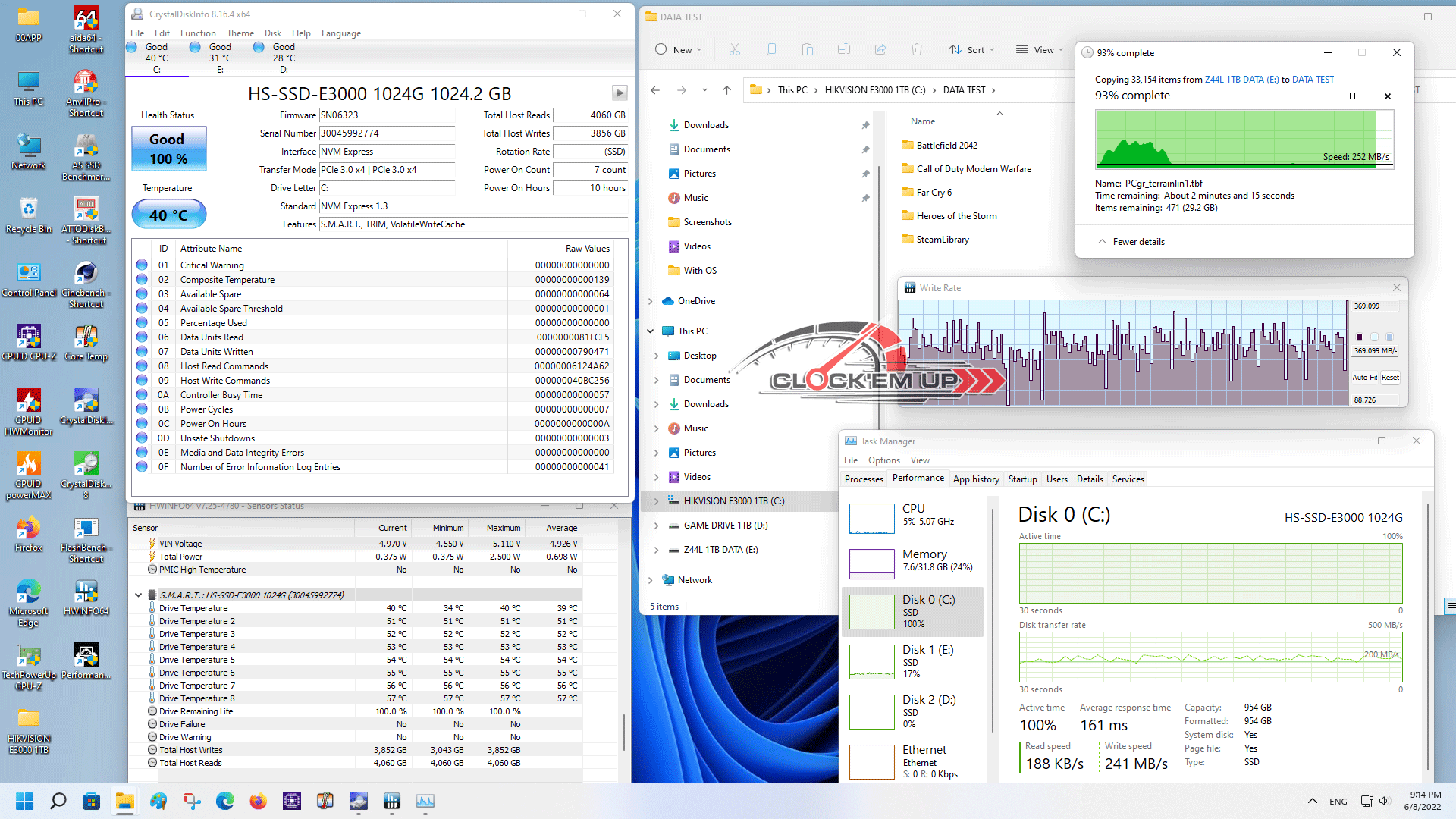Open the Function menu in CrystalDiskInfo
This screenshot has width=1456, height=819.
198,33
